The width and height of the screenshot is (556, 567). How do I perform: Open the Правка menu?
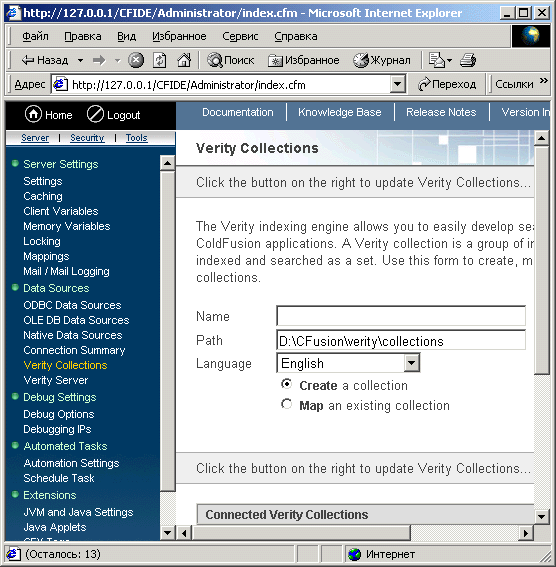pos(83,36)
